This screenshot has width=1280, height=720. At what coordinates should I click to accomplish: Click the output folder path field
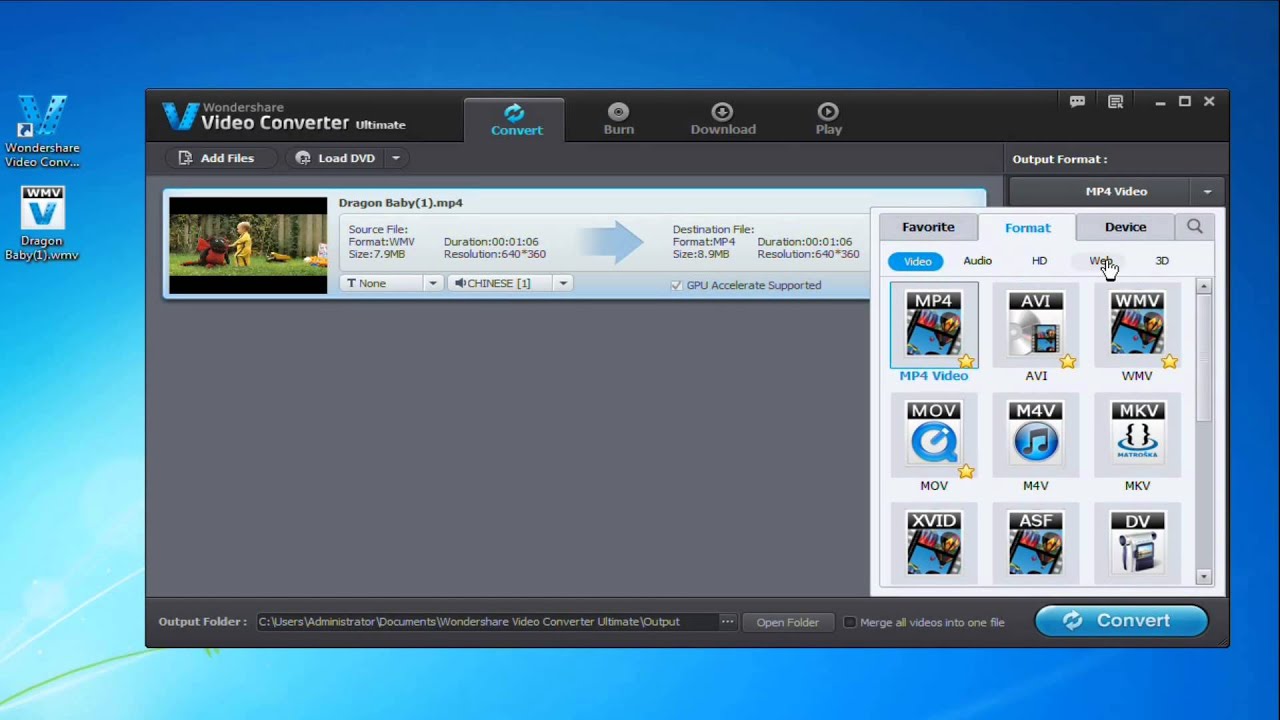tap(486, 622)
